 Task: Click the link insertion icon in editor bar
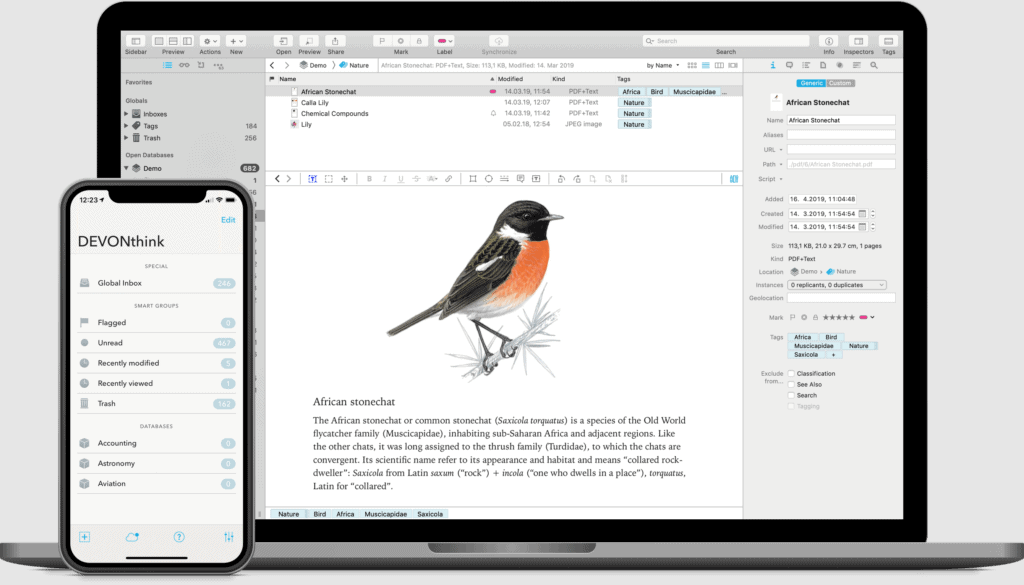click(449, 179)
